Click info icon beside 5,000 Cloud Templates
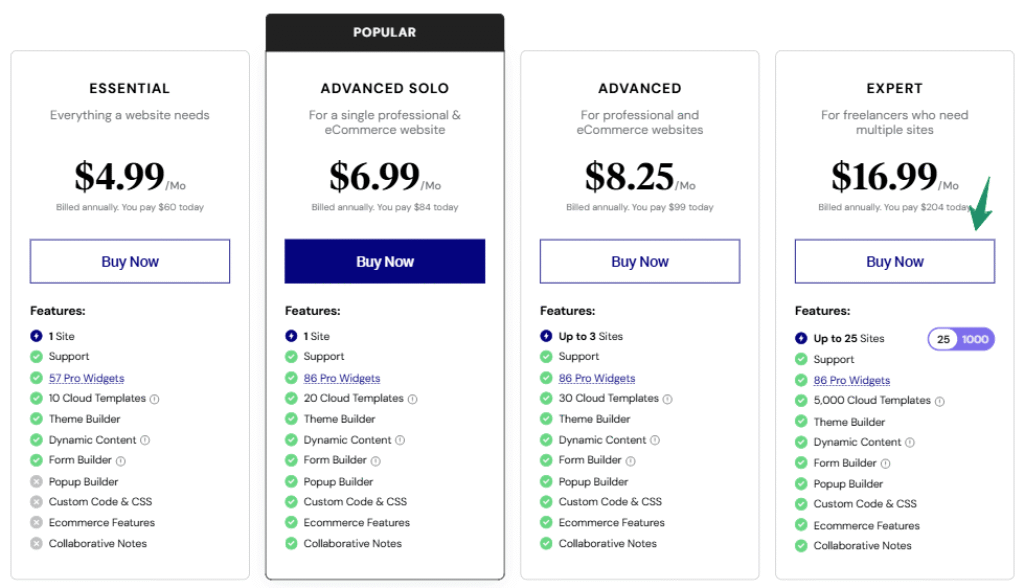1024x588 pixels. 940,401
